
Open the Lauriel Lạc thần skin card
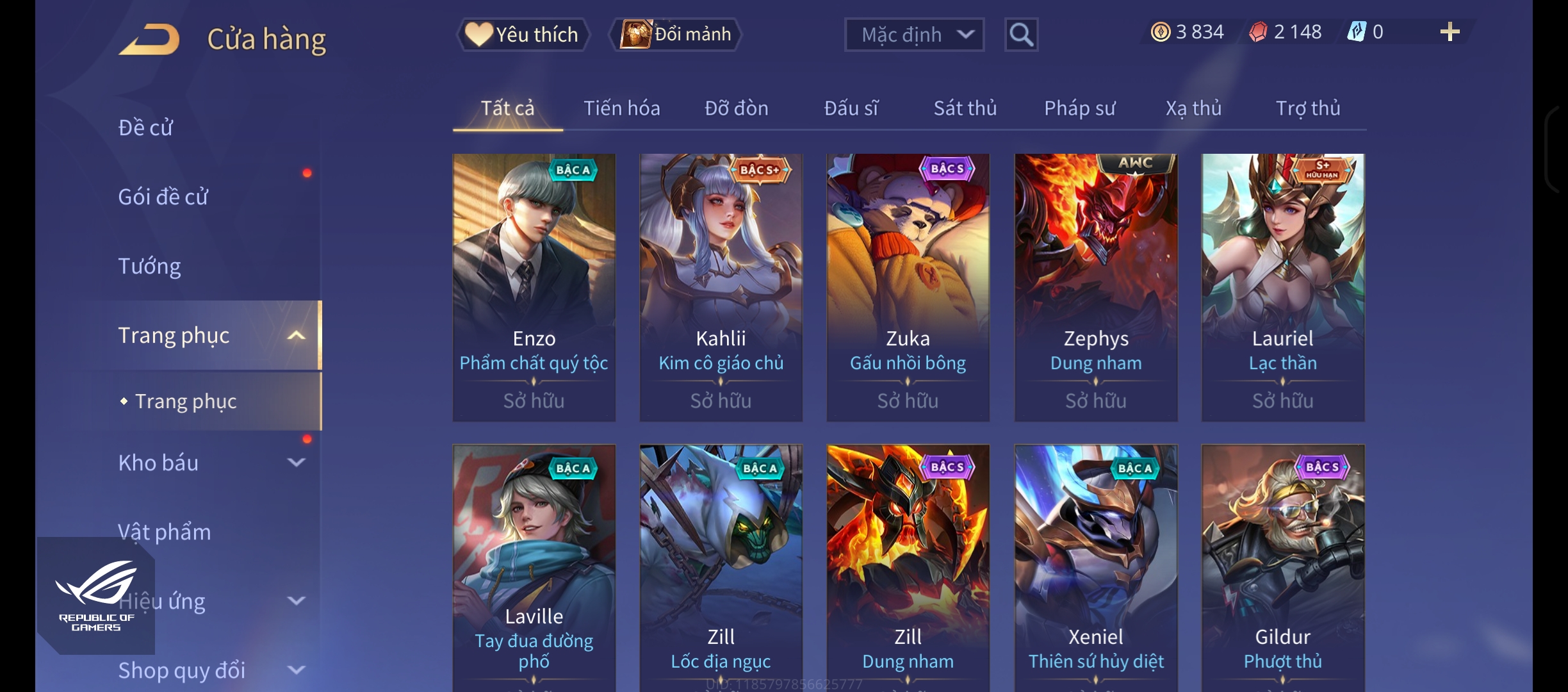point(1283,287)
